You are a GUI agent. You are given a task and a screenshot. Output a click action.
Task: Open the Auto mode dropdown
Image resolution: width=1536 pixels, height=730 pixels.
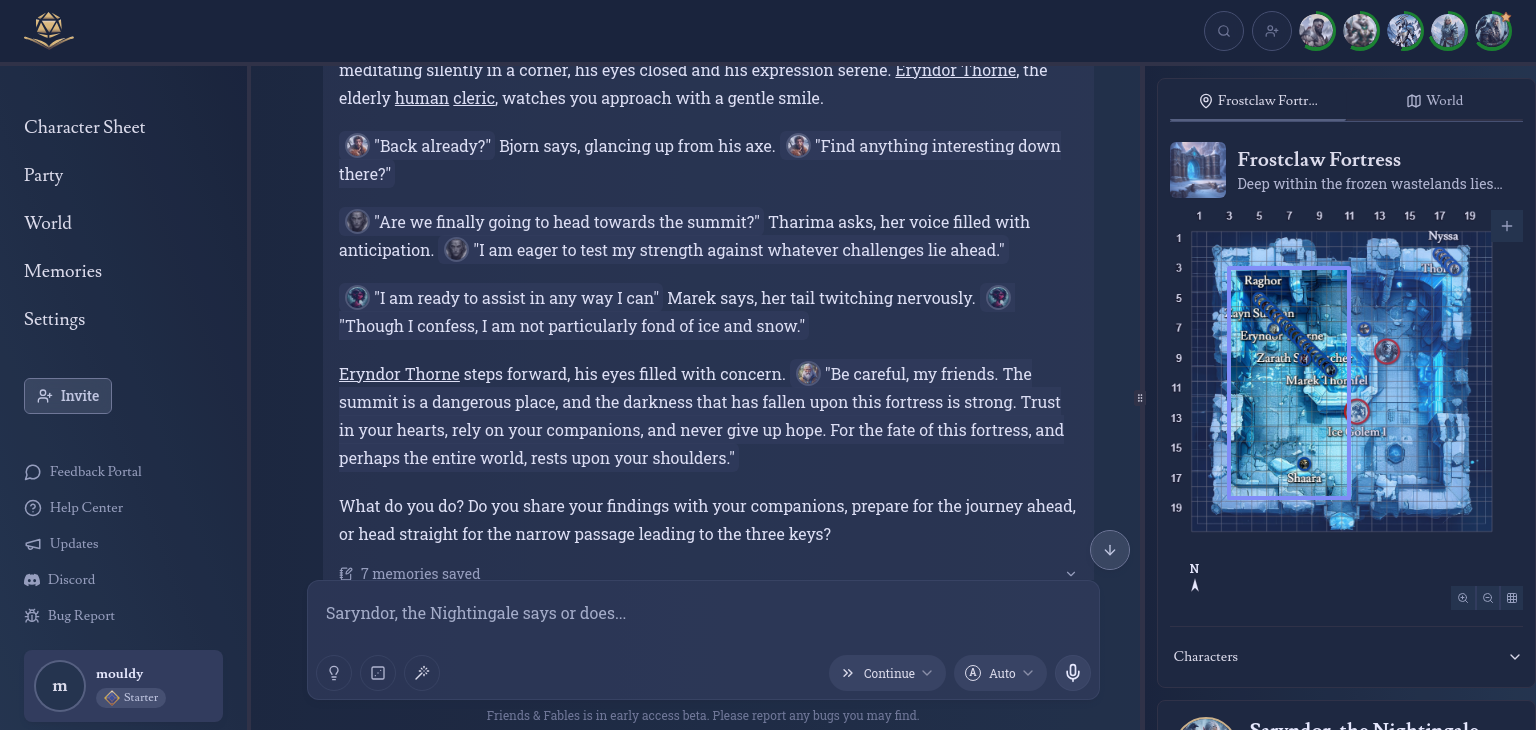click(1000, 673)
